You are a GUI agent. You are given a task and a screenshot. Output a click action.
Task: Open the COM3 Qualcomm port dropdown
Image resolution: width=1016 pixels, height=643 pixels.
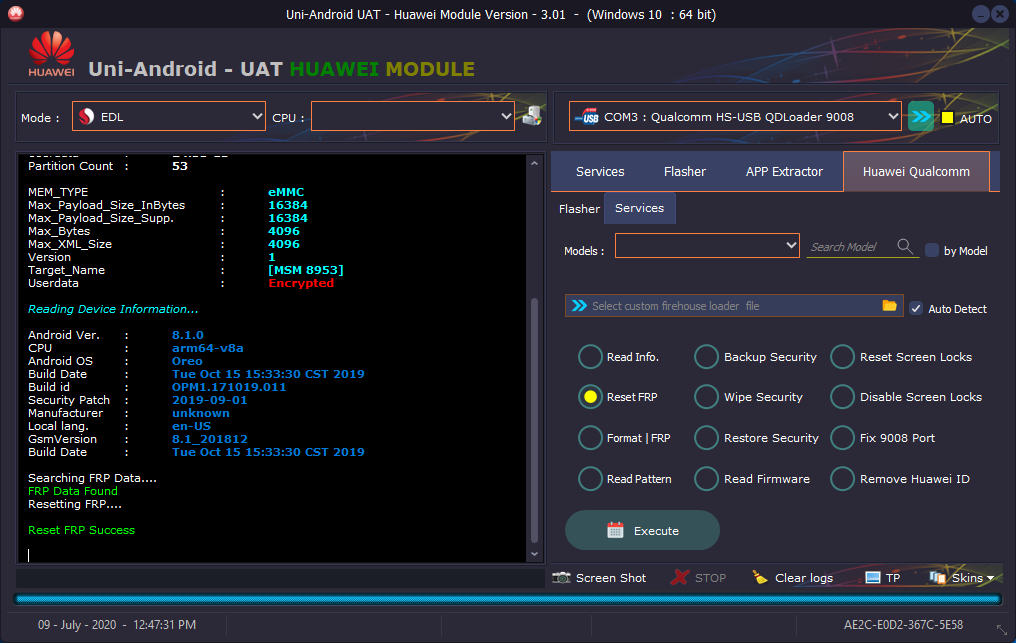pyautogui.click(x=735, y=117)
